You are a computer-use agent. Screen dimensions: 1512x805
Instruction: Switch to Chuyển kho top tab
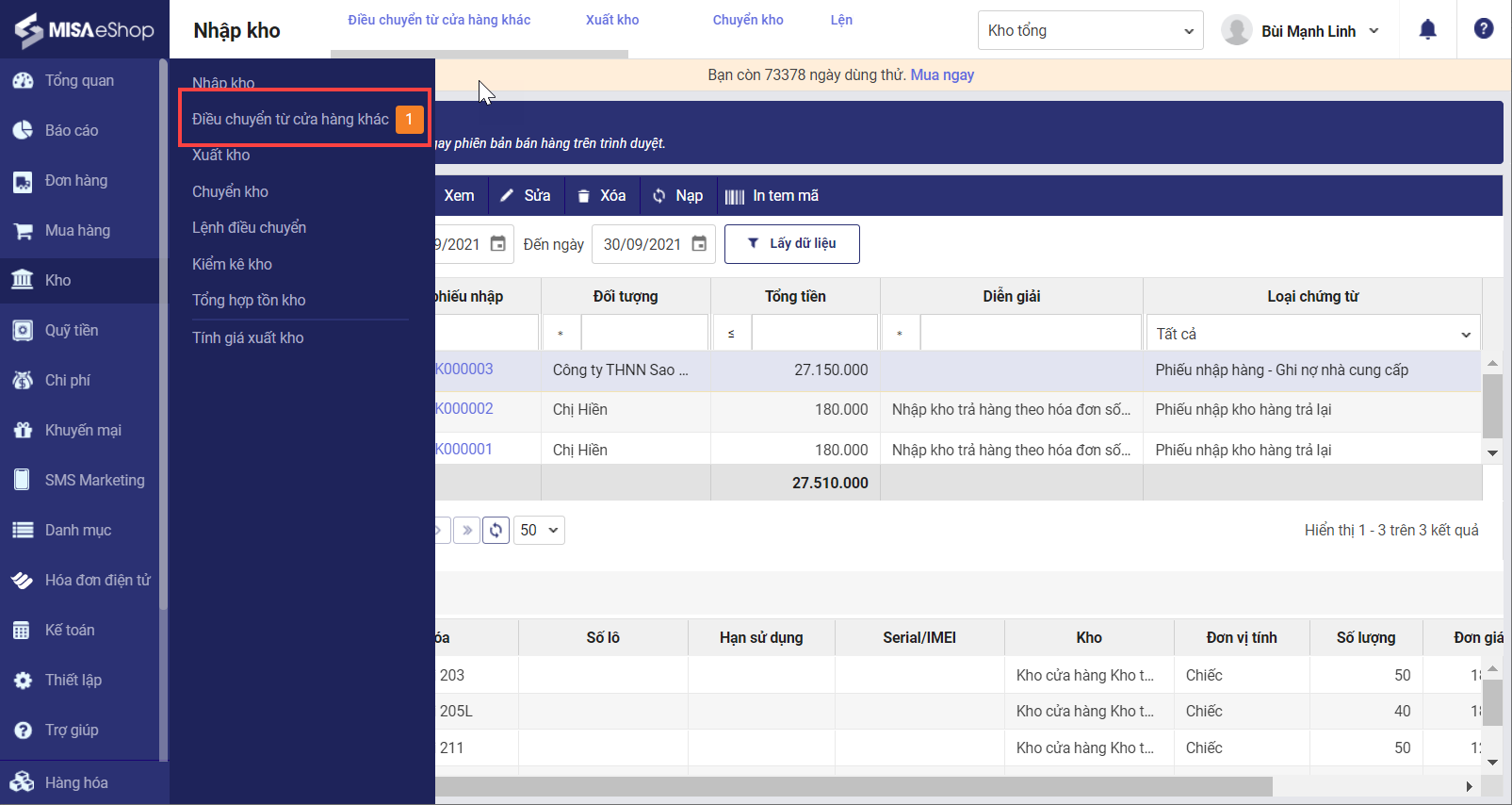(748, 20)
